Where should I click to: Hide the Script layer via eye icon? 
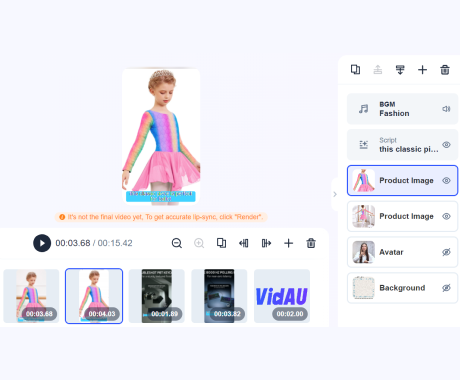pos(446,145)
